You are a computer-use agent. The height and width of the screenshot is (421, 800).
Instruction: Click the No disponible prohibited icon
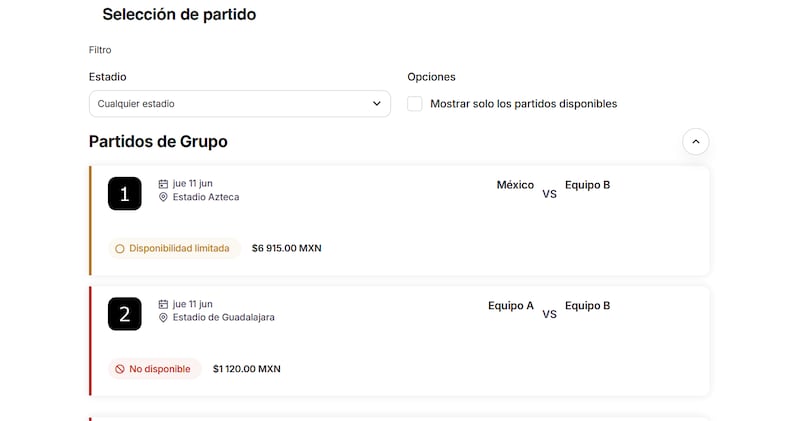point(120,369)
